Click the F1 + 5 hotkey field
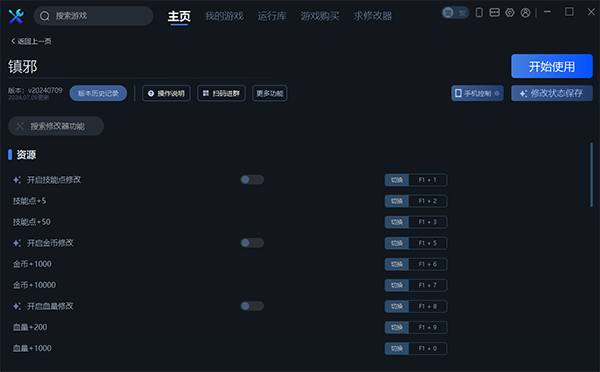Screen dimensions: 600x372 428,243
